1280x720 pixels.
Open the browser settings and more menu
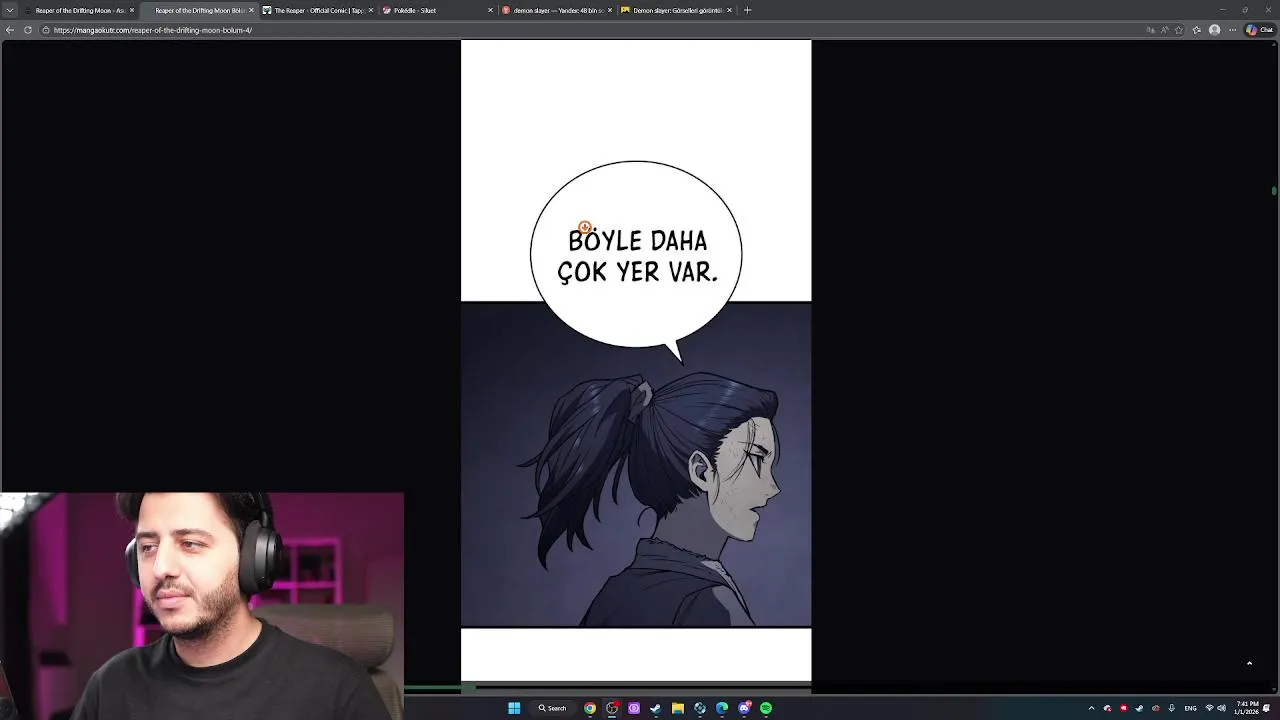(1233, 30)
